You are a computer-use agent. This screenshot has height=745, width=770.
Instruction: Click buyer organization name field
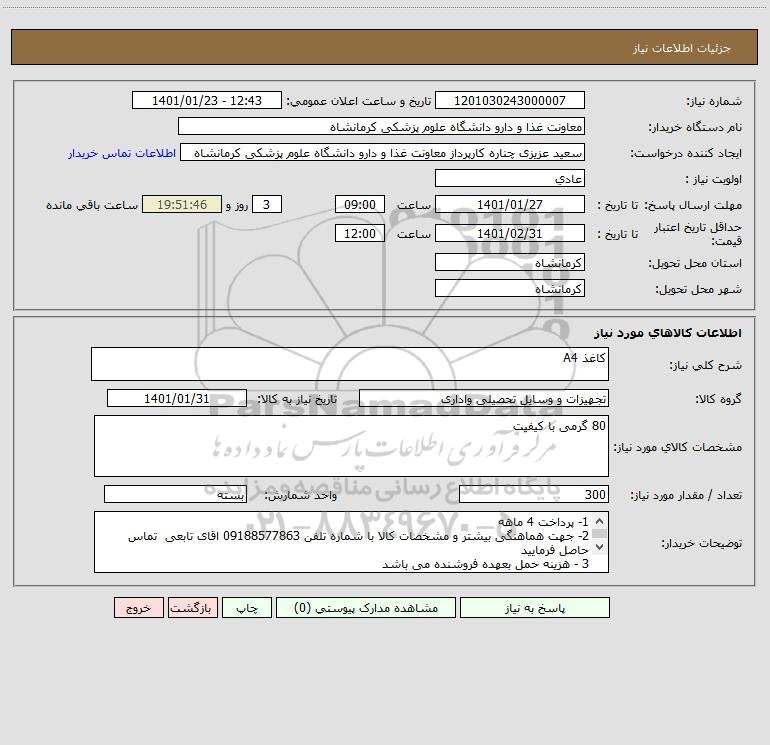(x=381, y=126)
